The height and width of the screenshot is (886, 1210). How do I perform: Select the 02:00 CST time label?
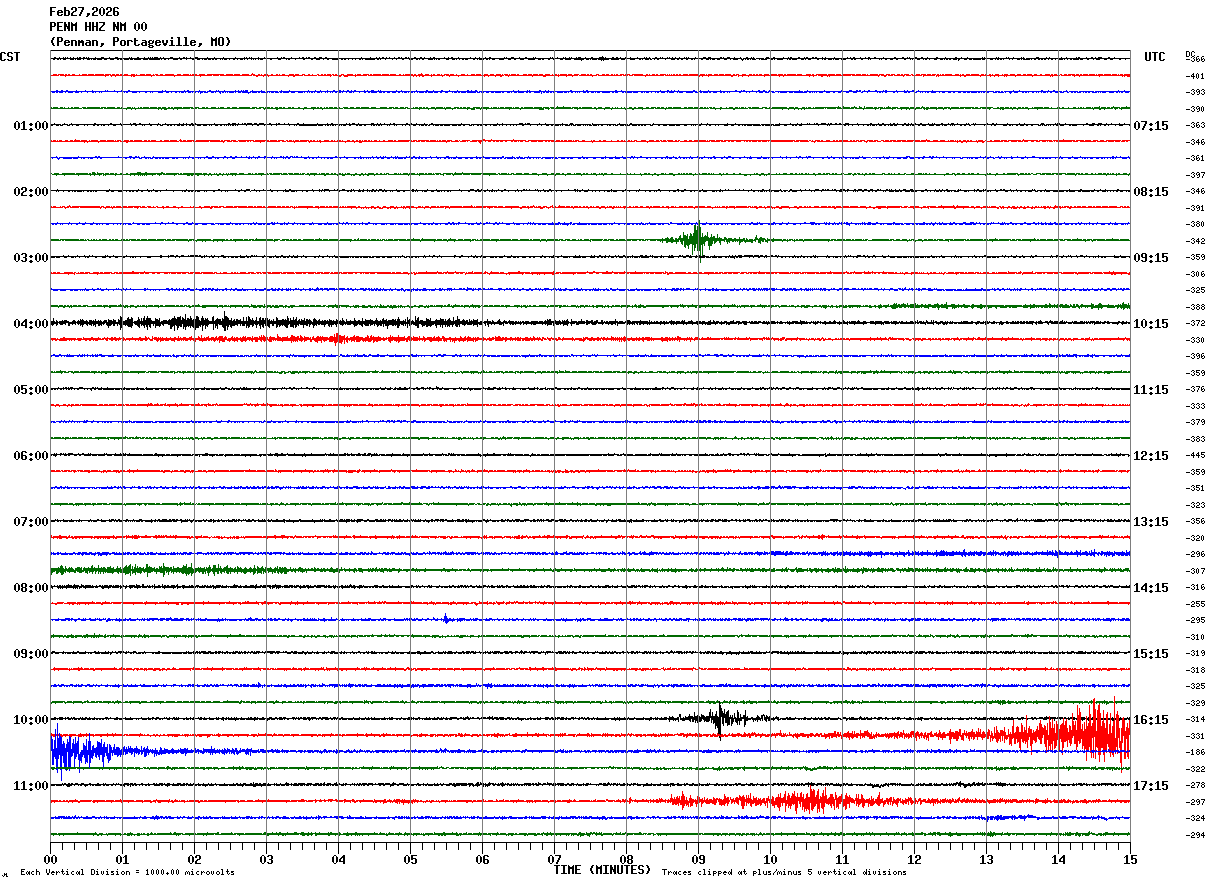[30, 192]
